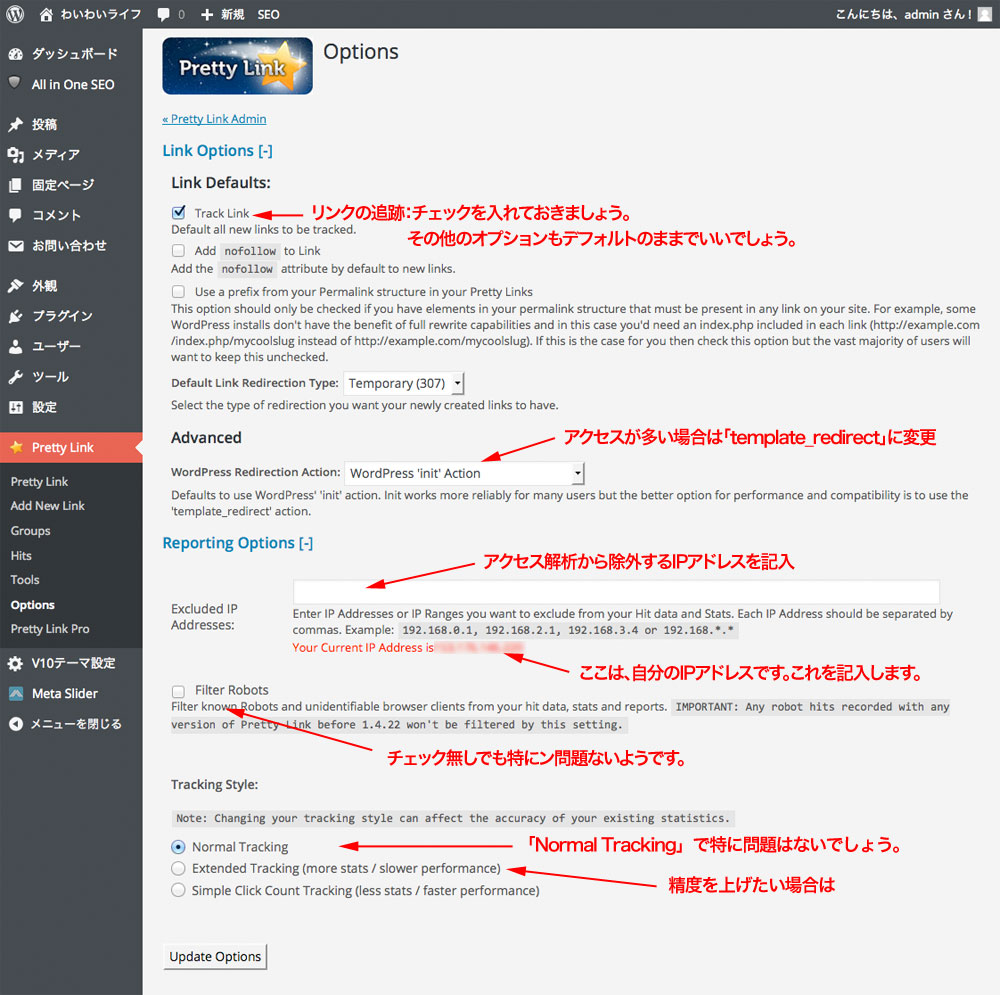The width and height of the screenshot is (1000, 995).
Task: Click the ツール wrench icon
Action: [16, 377]
